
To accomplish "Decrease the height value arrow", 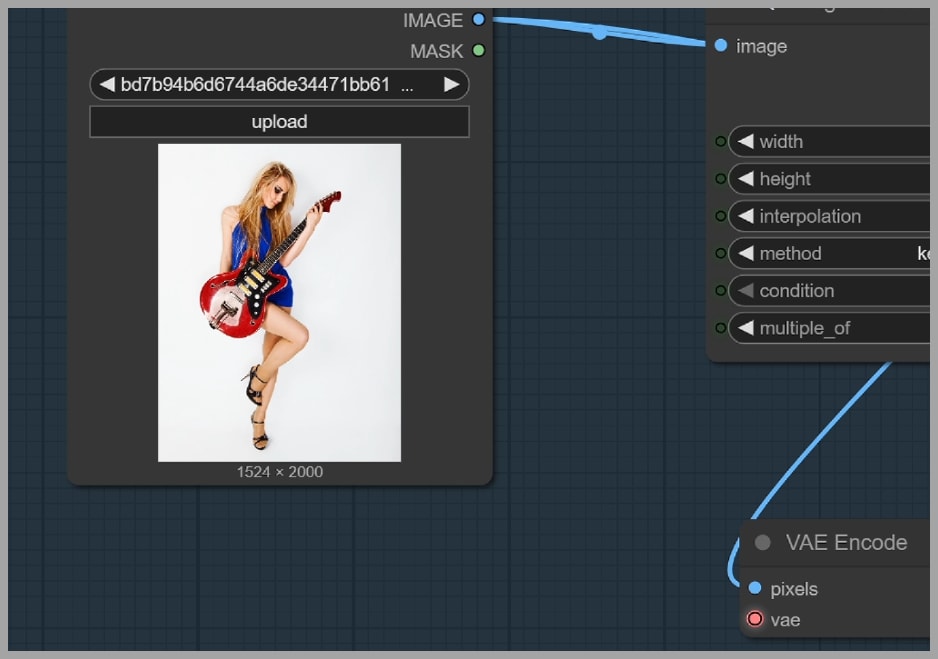I will [745, 179].
